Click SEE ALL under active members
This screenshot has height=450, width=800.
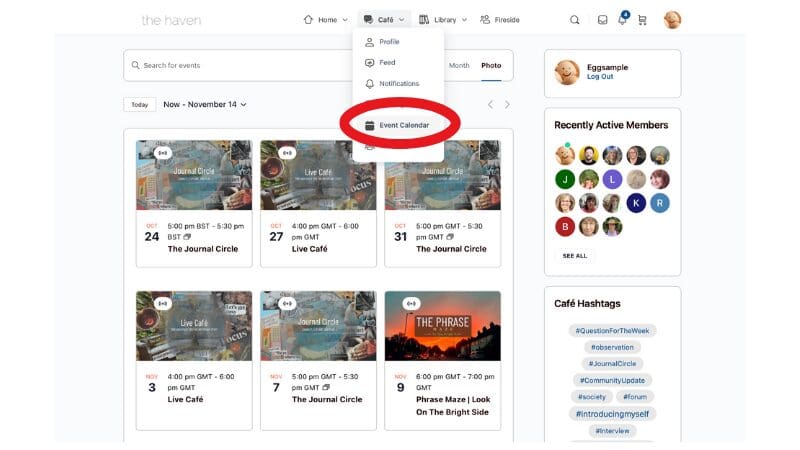(574, 256)
